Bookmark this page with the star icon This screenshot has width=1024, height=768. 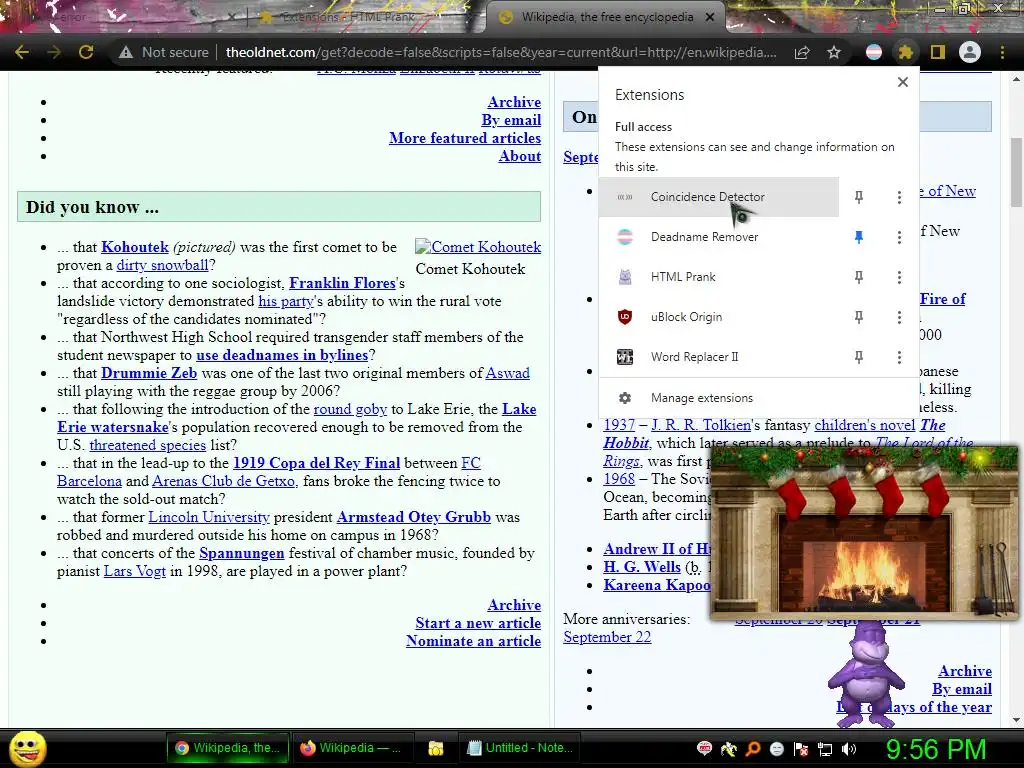834,52
